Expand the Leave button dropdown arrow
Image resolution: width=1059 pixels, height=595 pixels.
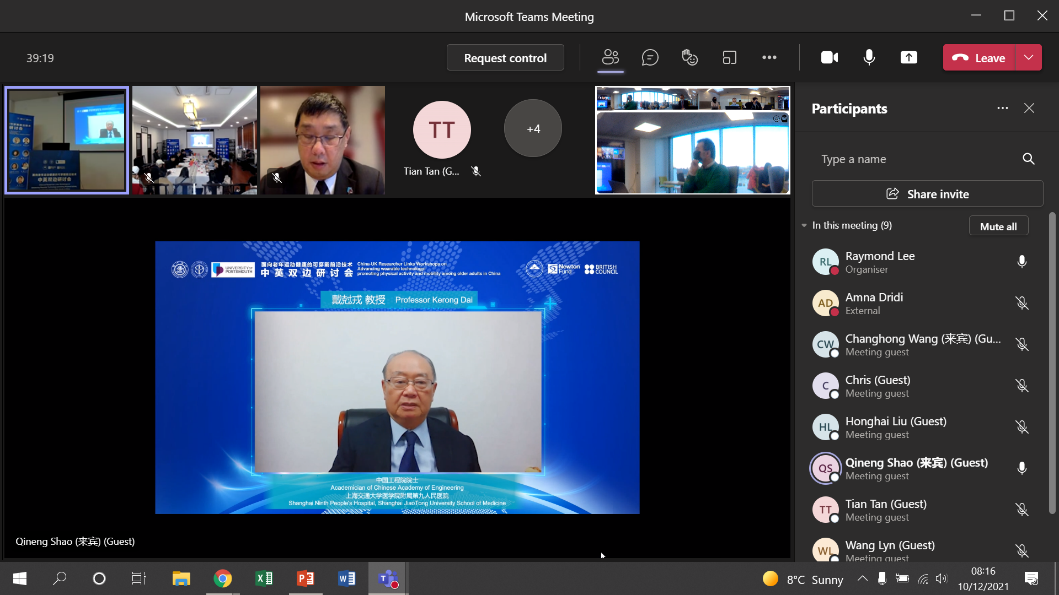pyautogui.click(x=1029, y=58)
